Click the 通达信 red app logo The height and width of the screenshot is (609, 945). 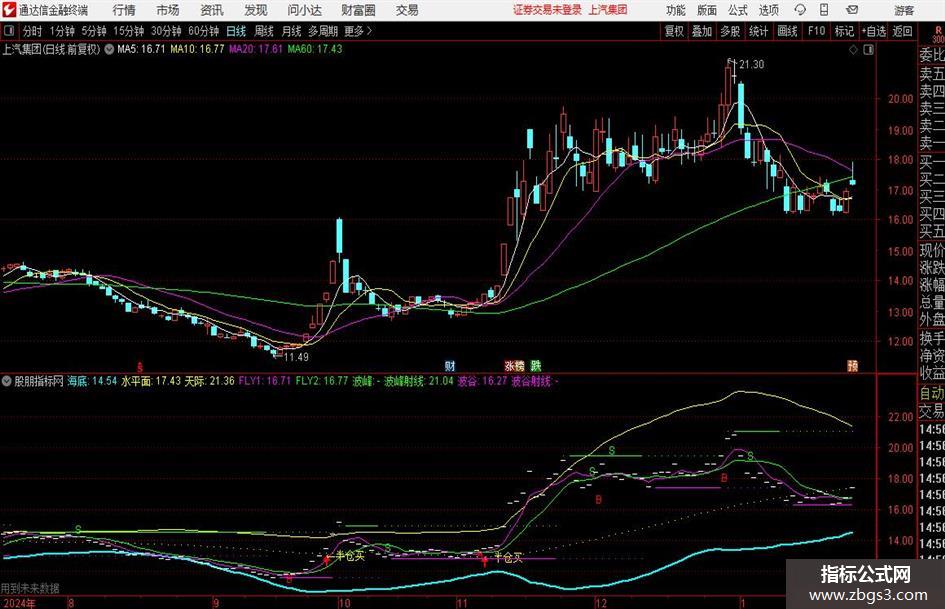pos(9,10)
